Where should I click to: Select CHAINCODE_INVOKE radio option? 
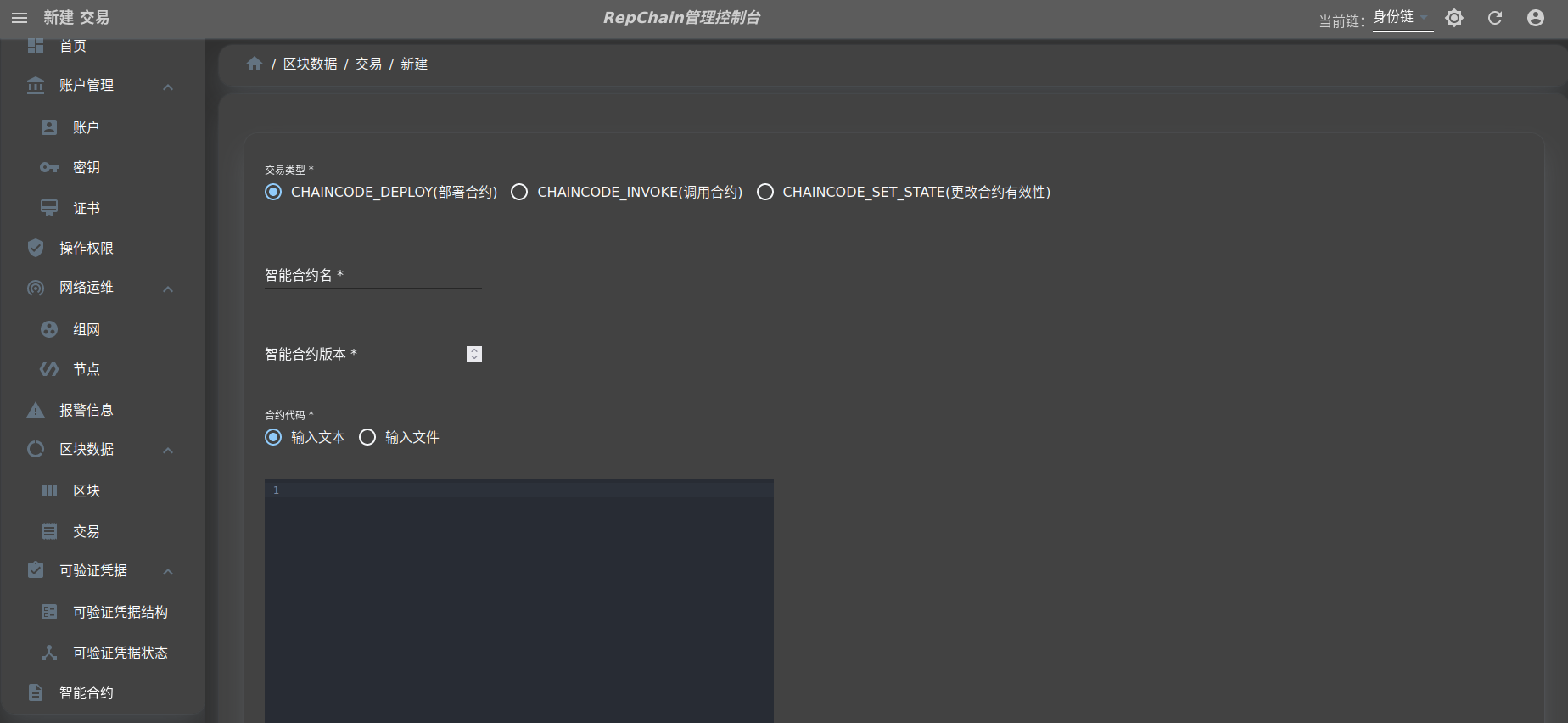[519, 192]
